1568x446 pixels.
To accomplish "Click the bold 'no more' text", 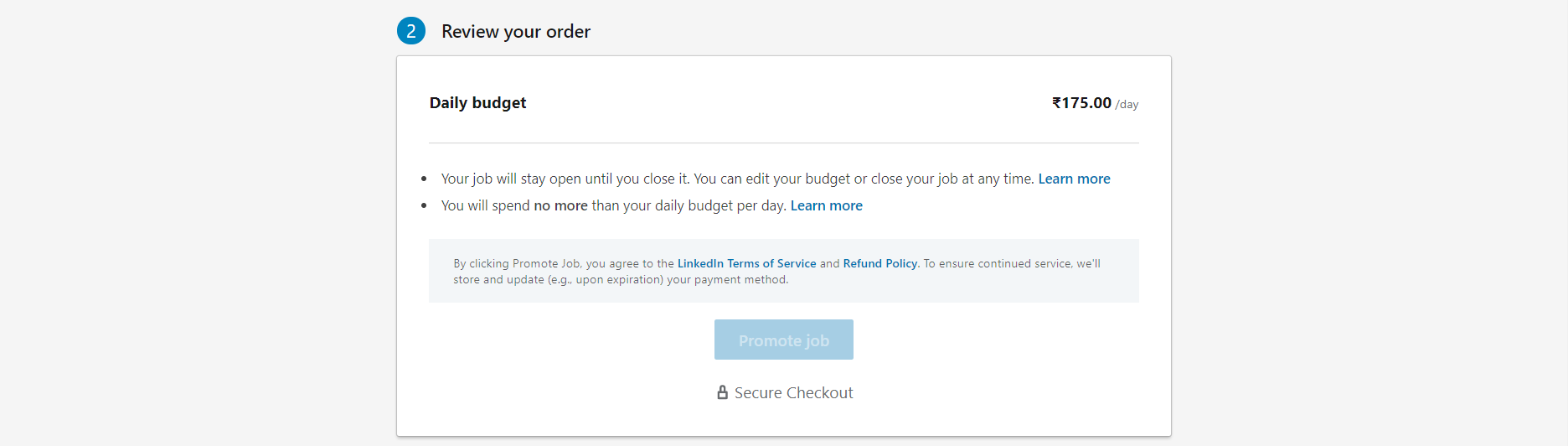I will pyautogui.click(x=560, y=205).
